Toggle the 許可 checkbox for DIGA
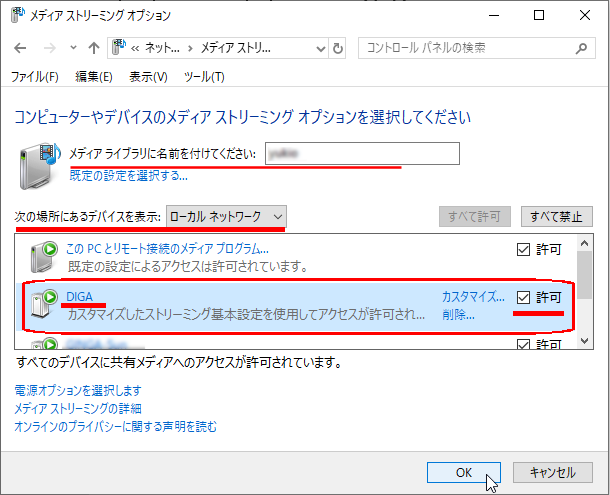The image size is (610, 495). (x=524, y=297)
